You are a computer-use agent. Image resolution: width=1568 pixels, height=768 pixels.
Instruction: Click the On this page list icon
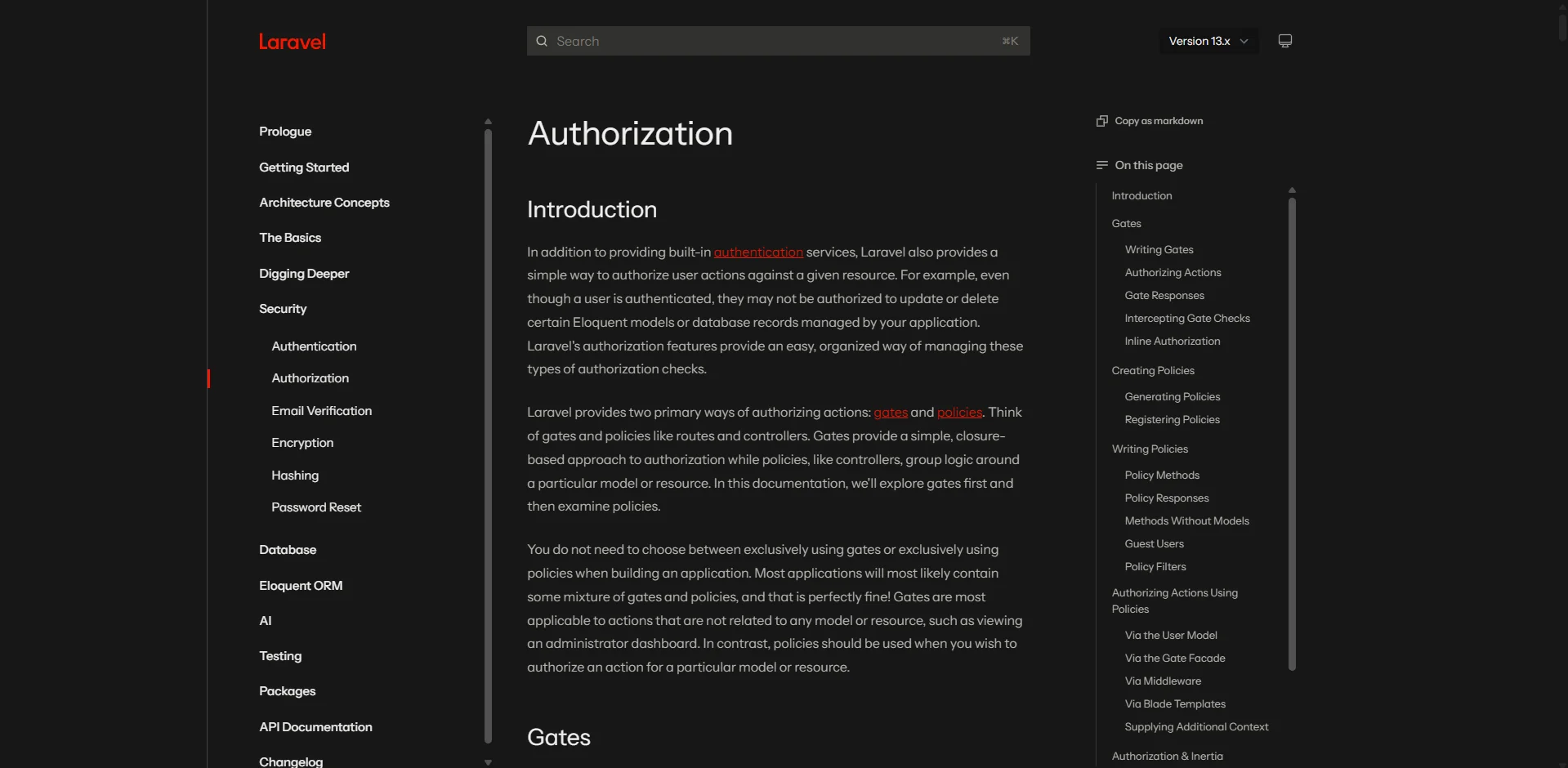1102,165
